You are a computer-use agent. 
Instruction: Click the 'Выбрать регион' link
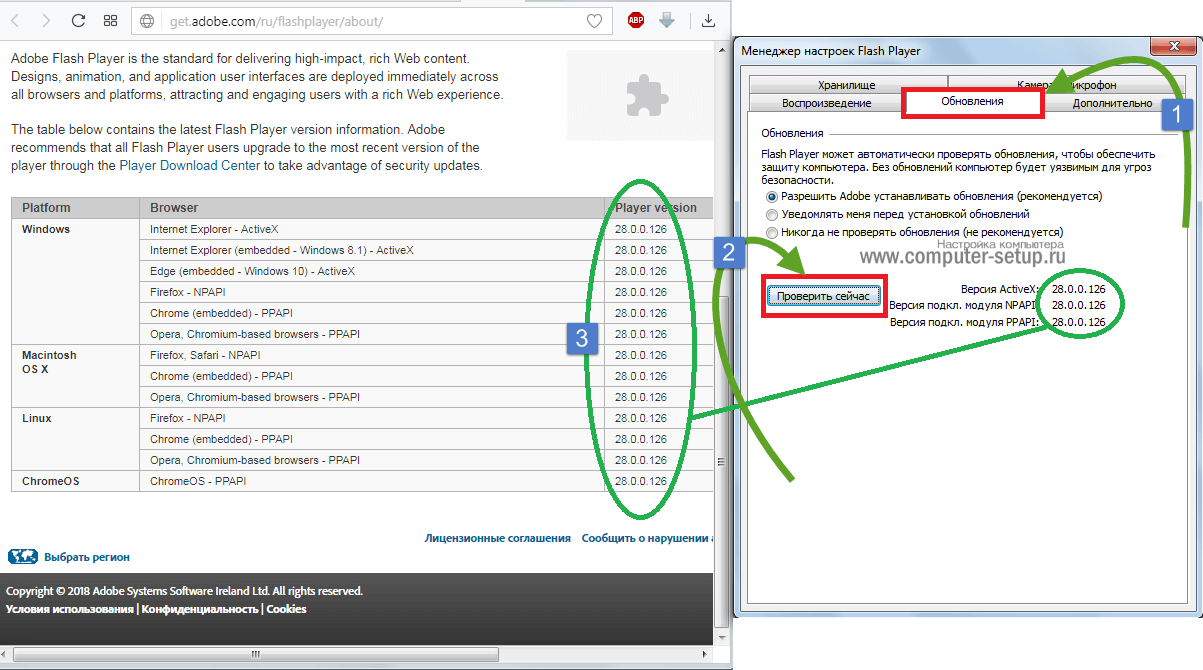tap(86, 557)
